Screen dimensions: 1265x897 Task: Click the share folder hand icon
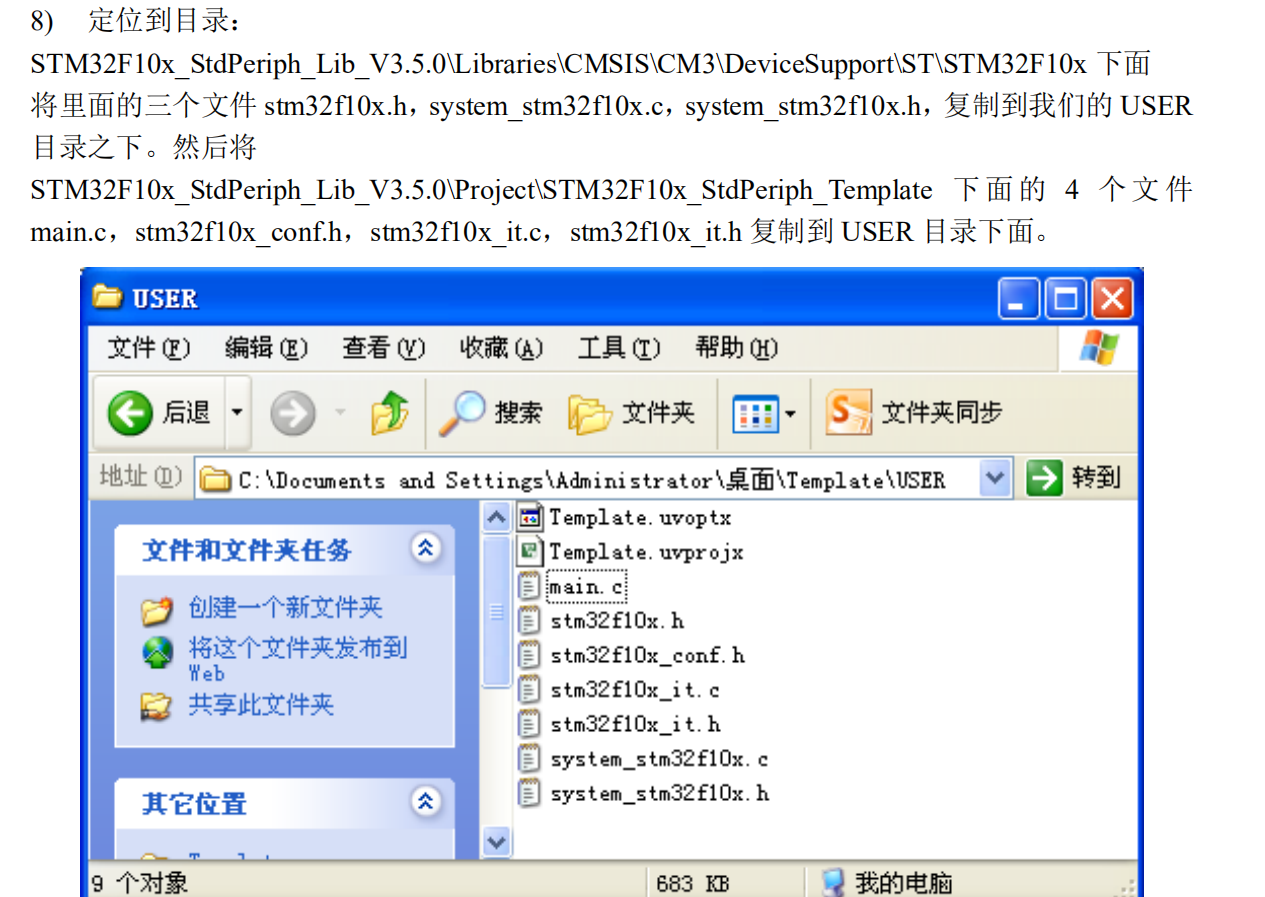pyautogui.click(x=156, y=706)
